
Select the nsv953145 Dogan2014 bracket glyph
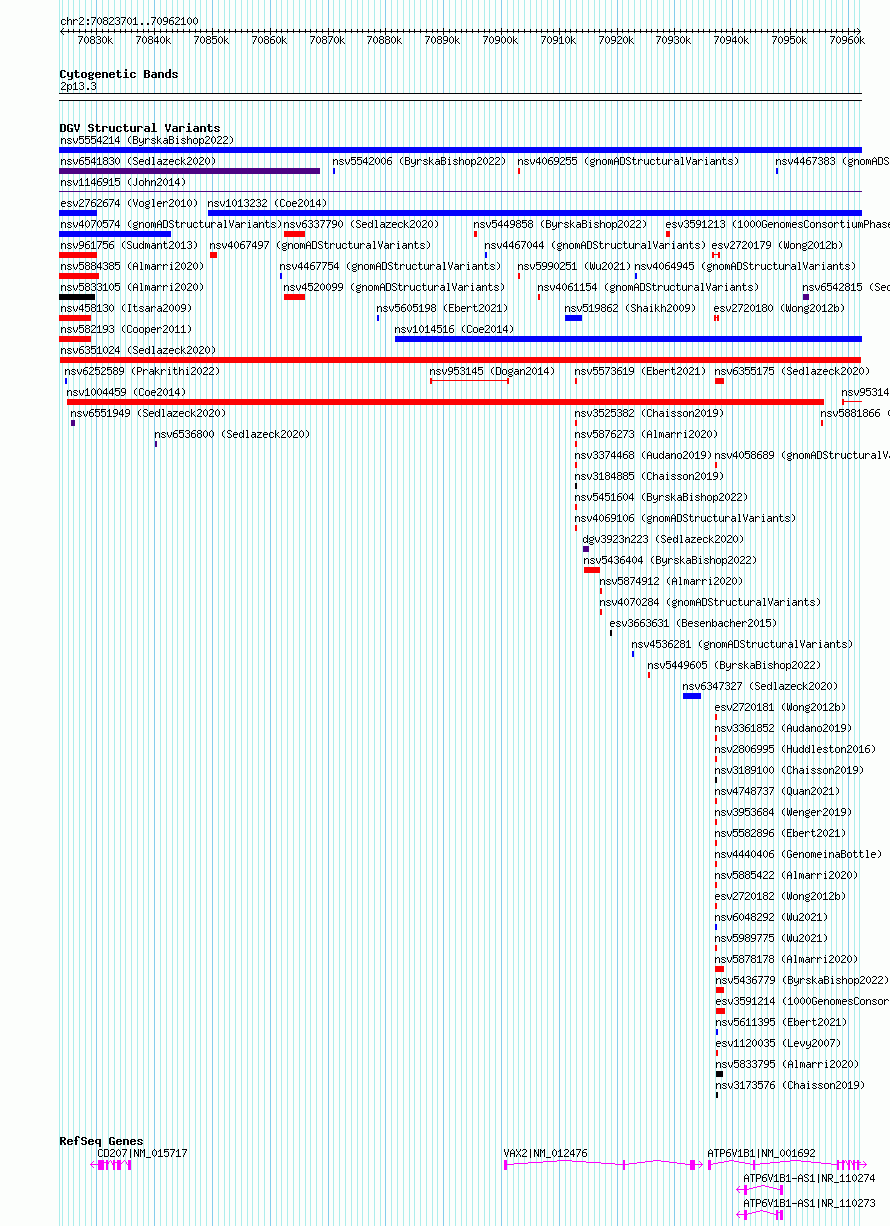point(469,381)
